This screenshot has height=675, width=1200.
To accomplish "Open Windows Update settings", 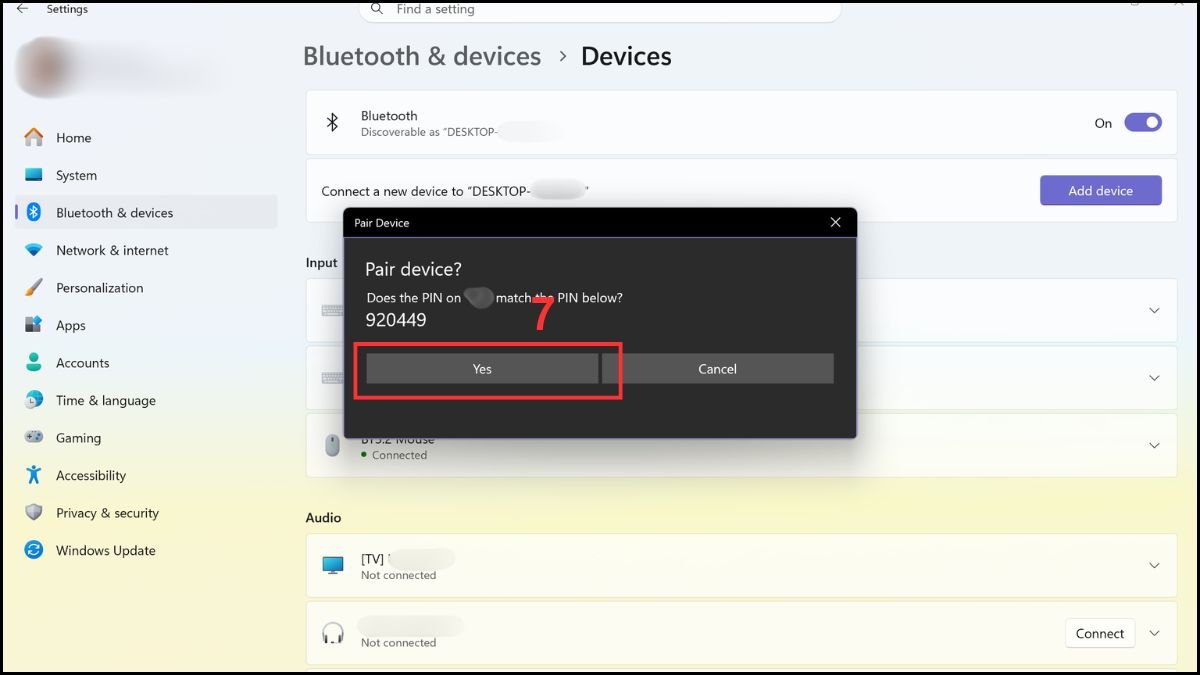I will (146, 550).
